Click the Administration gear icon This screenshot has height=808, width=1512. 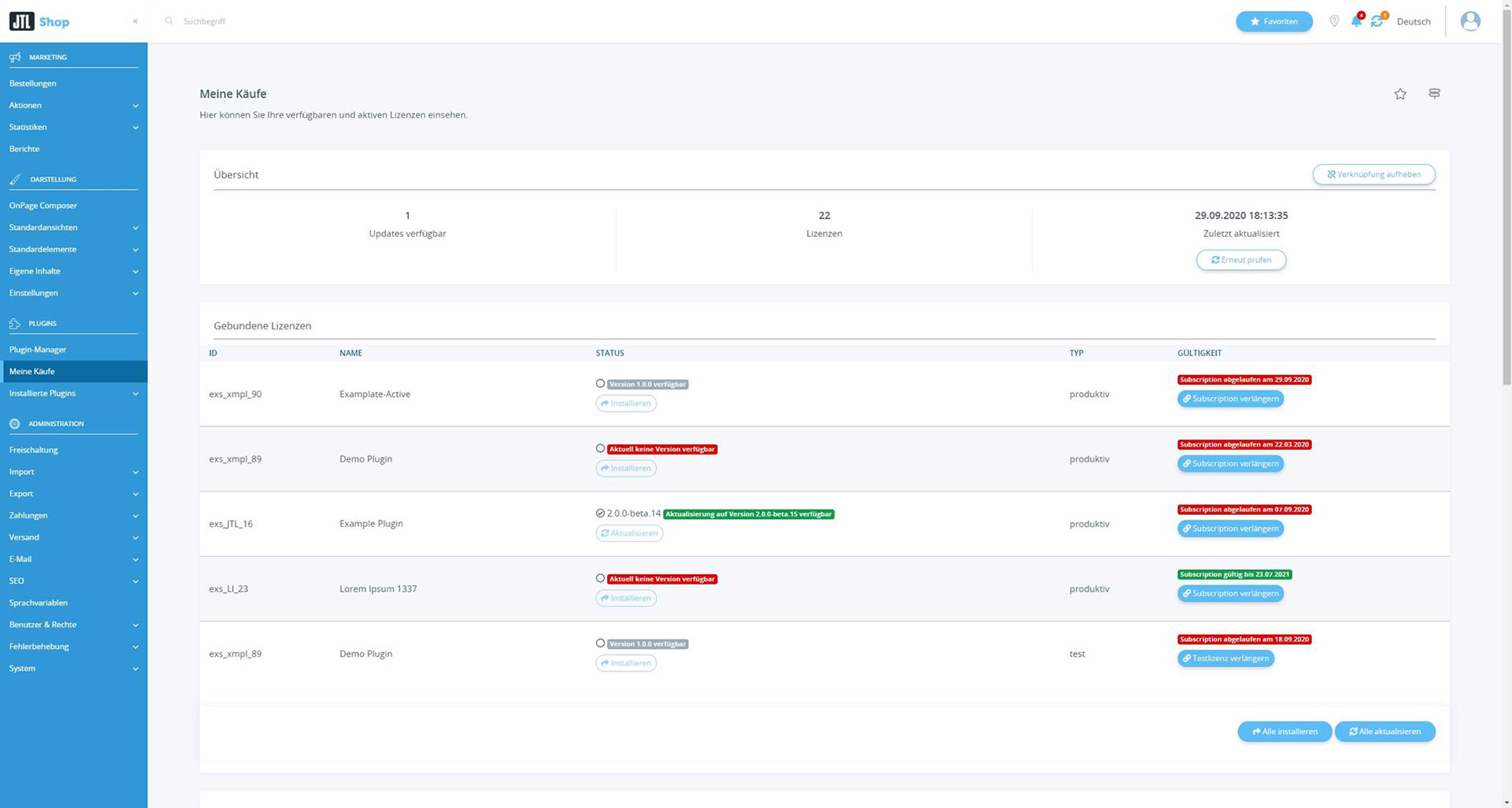[15, 424]
